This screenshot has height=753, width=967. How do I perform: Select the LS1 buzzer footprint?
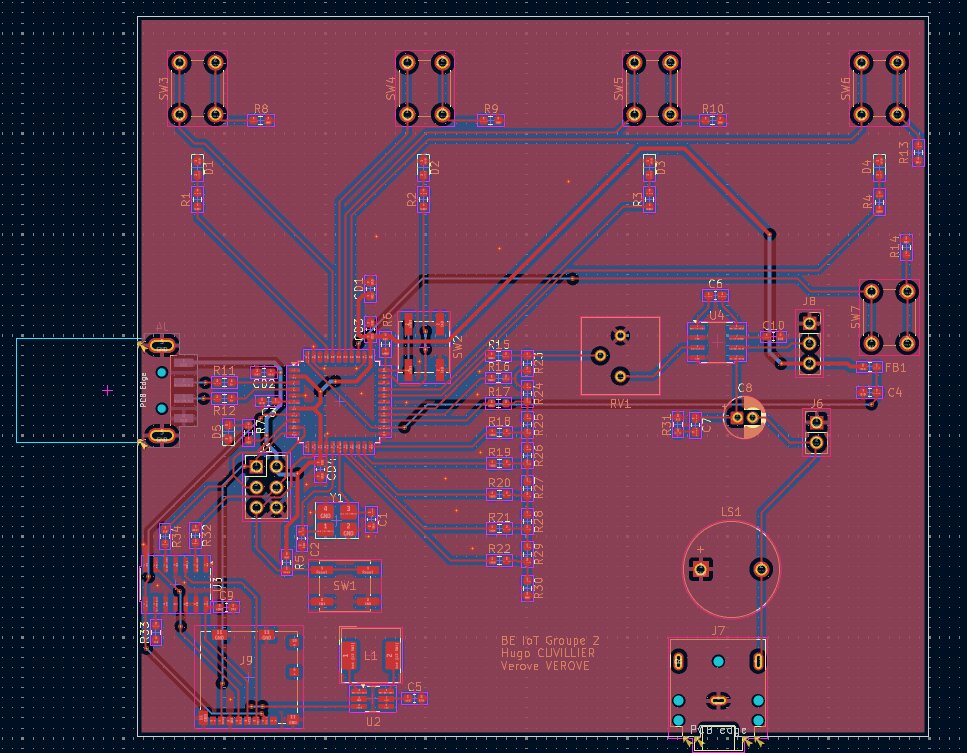[731, 570]
